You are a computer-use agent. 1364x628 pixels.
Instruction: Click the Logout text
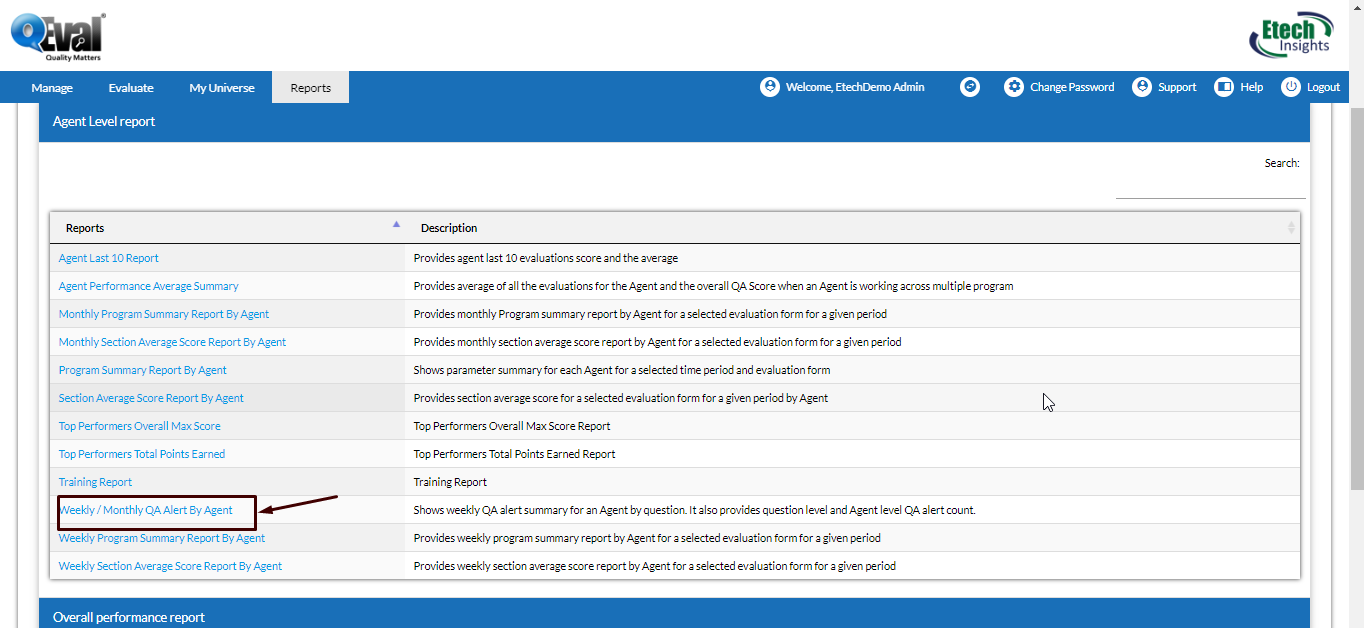pos(1323,87)
